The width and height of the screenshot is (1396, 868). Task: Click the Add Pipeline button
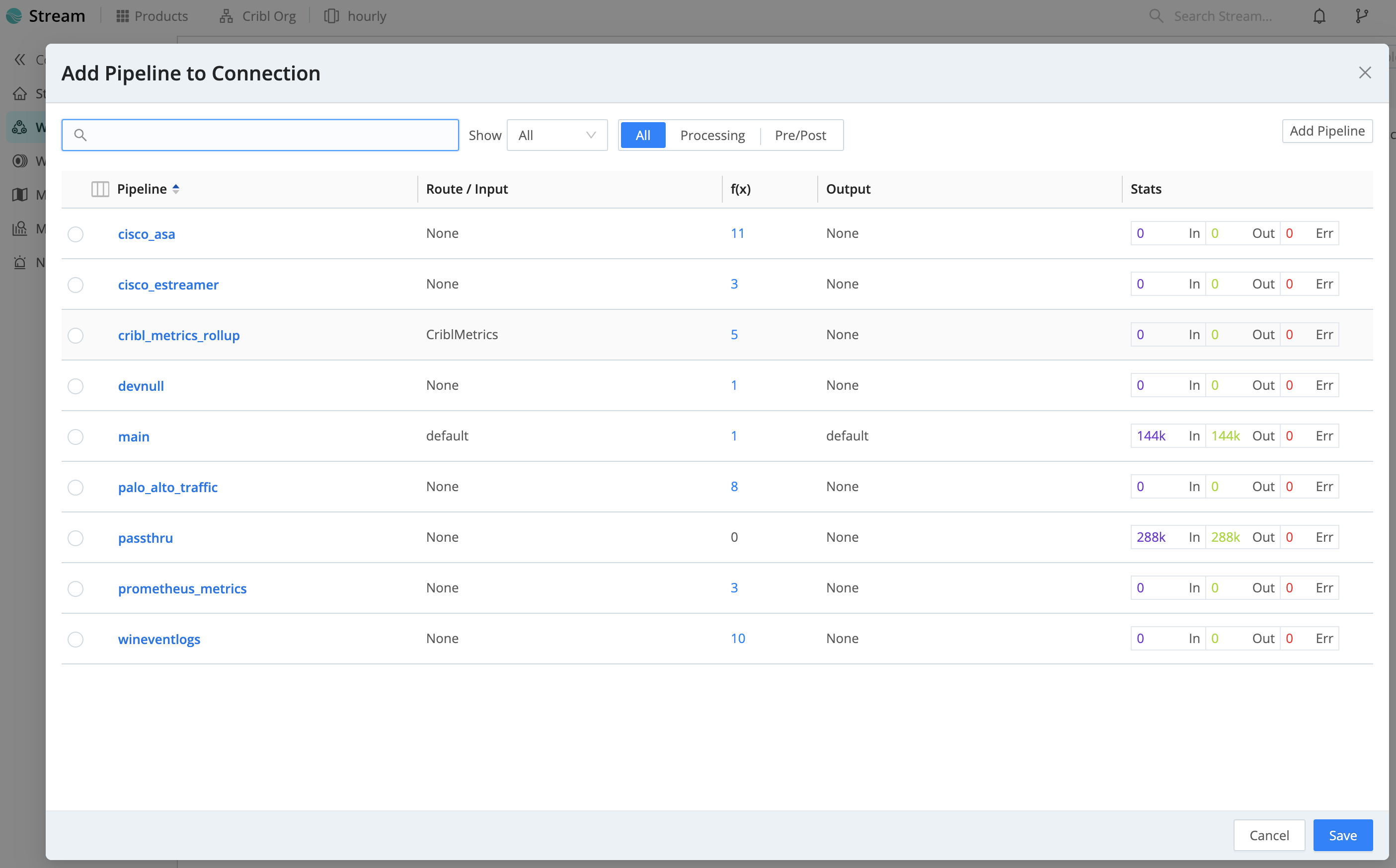tap(1326, 131)
